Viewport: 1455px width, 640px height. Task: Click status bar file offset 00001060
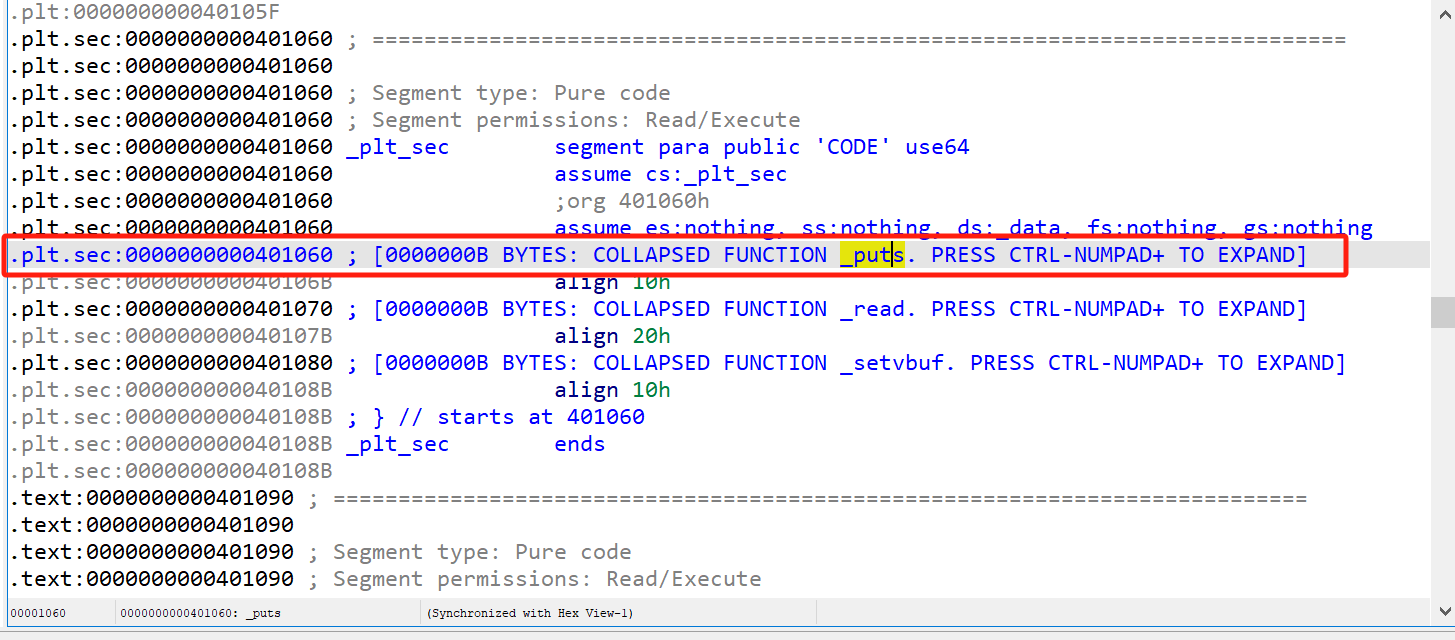point(38,613)
